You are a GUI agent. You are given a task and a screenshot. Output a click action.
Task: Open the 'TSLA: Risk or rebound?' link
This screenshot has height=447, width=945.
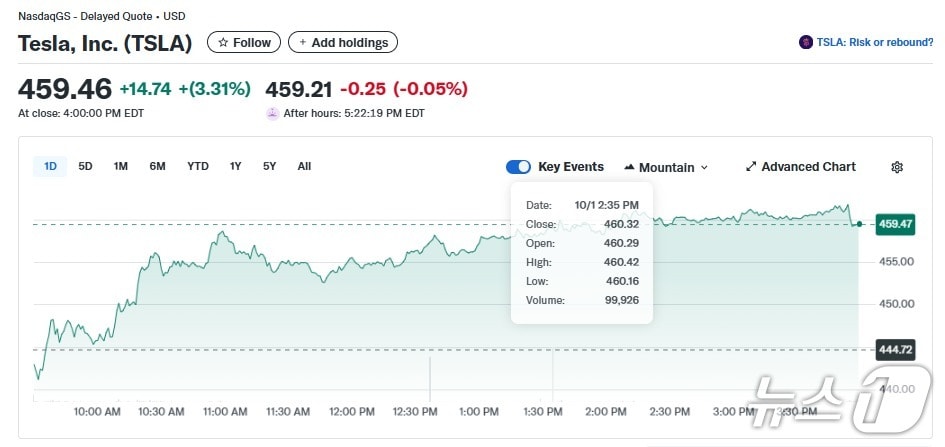click(874, 42)
